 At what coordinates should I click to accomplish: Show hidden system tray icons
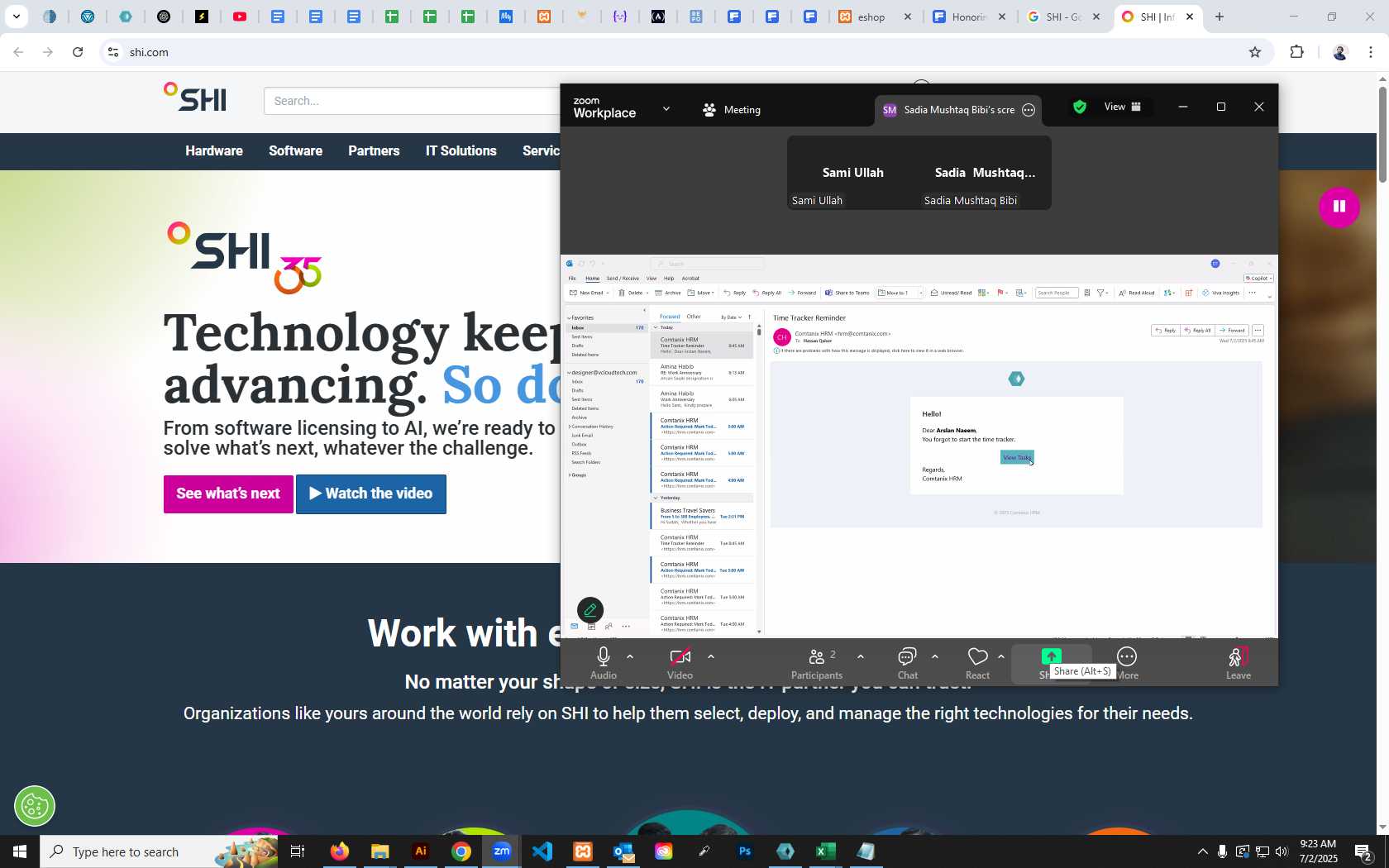tap(1203, 851)
